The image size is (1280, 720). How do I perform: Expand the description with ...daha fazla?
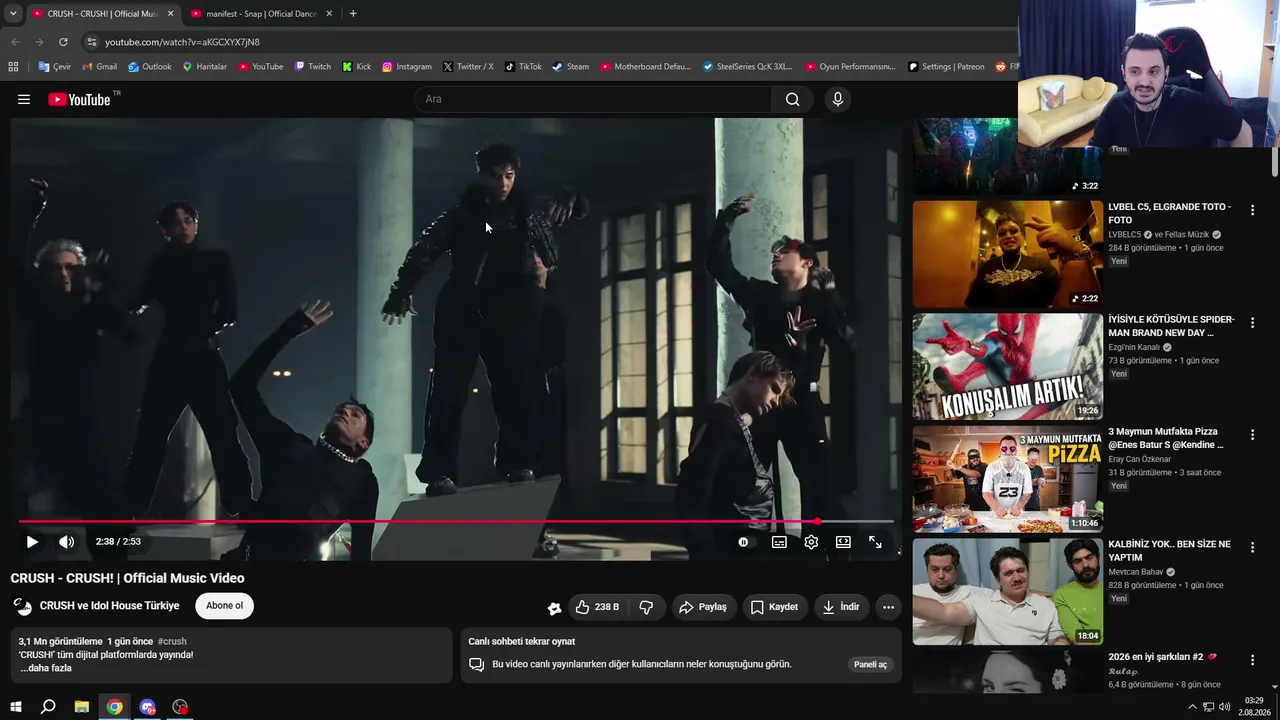pos(46,668)
